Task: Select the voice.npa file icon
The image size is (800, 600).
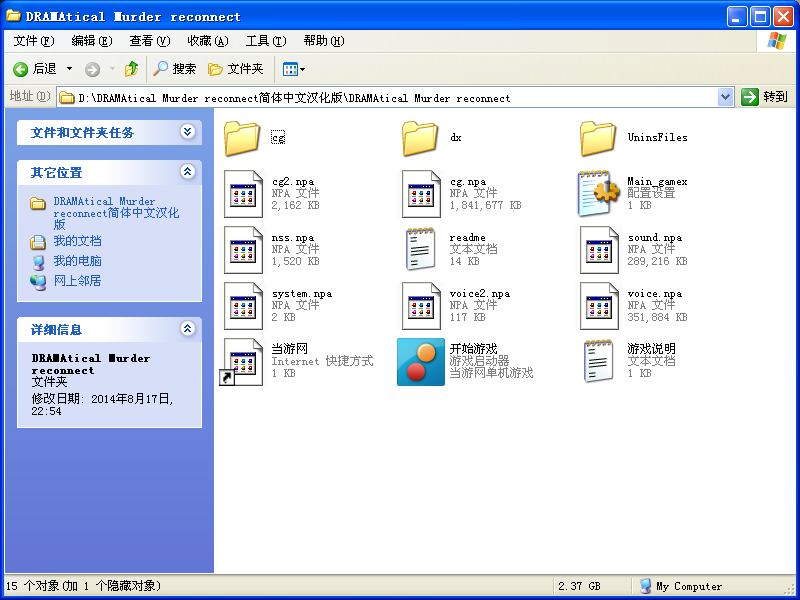Action: point(599,306)
